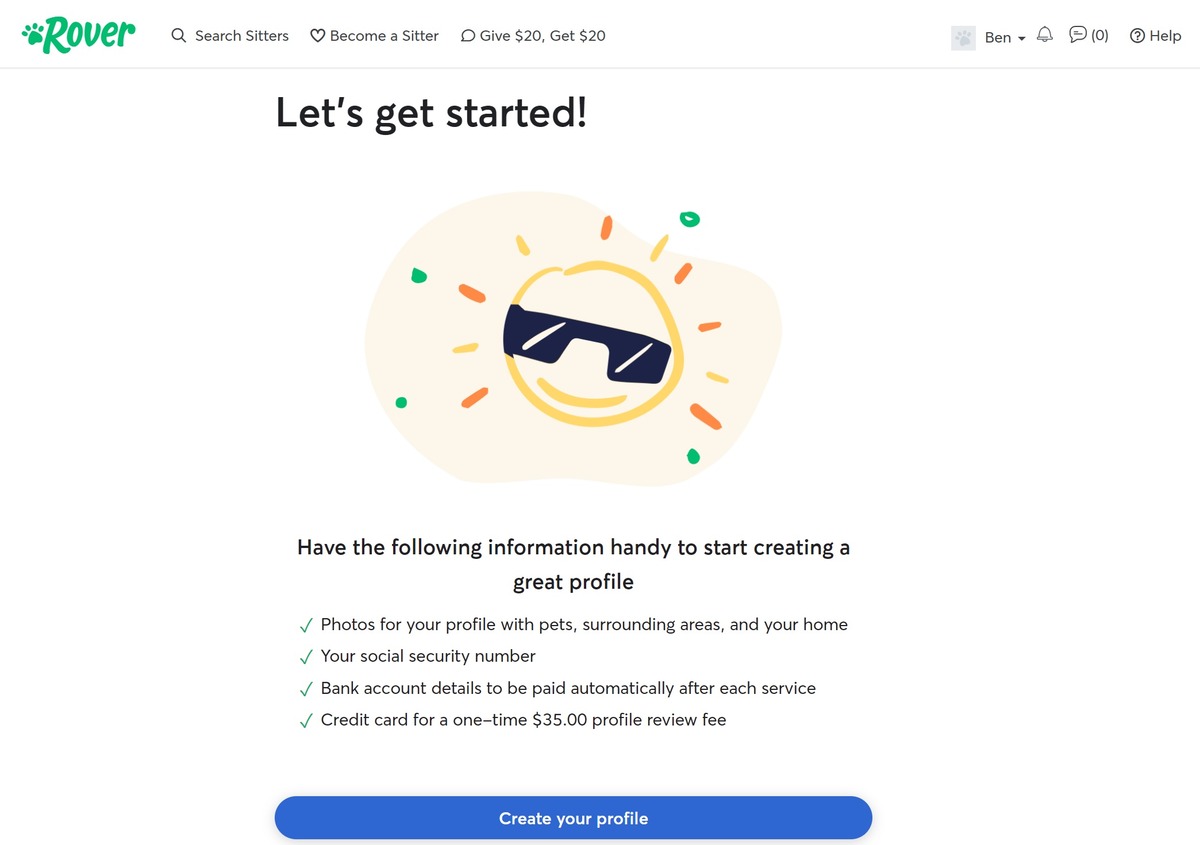Image resolution: width=1200 pixels, height=845 pixels.
Task: Open the dropdown arrow next to Ben
Action: coord(1021,38)
